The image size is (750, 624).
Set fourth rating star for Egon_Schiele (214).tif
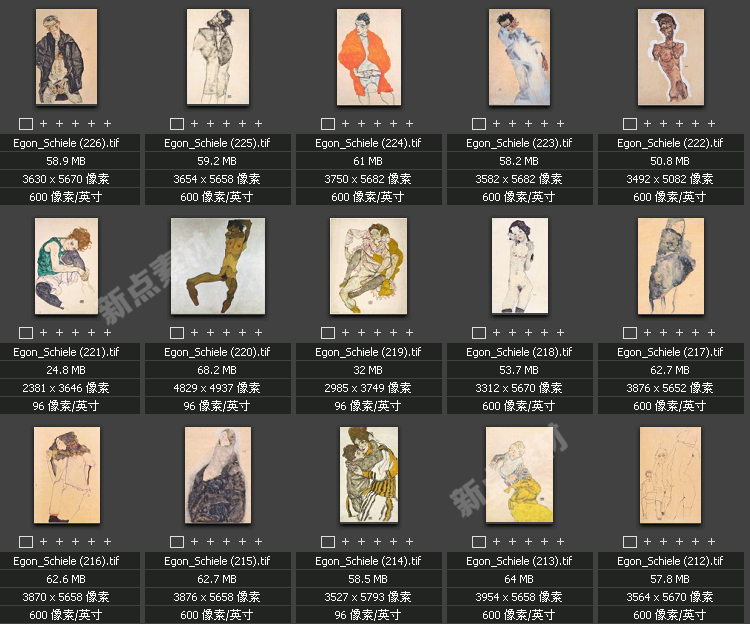click(x=394, y=541)
